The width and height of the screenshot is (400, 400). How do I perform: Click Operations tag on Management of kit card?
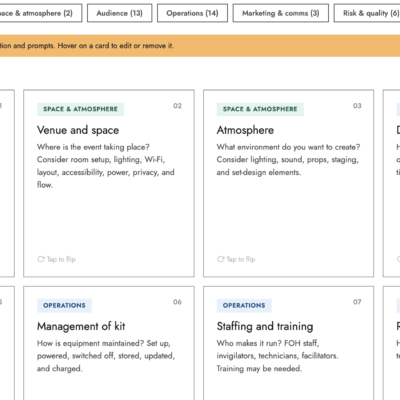(x=64, y=305)
